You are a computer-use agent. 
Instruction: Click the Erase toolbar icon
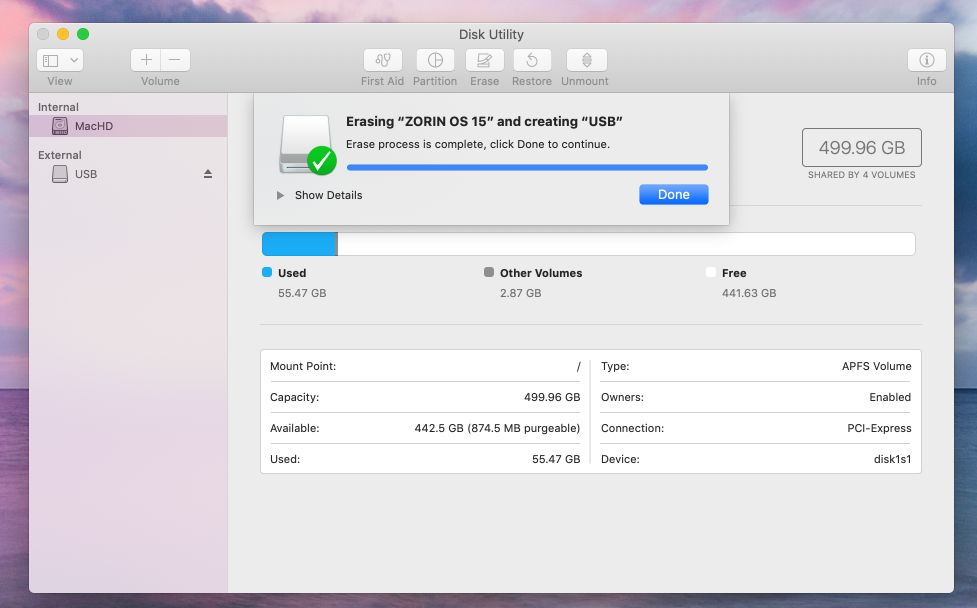pos(484,60)
